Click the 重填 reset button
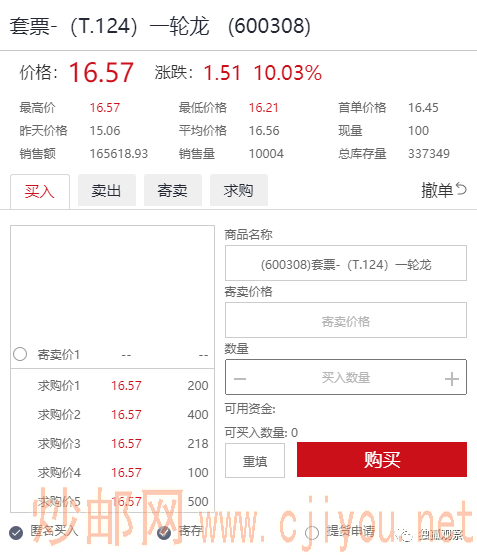The image size is (477, 555). coord(255,460)
